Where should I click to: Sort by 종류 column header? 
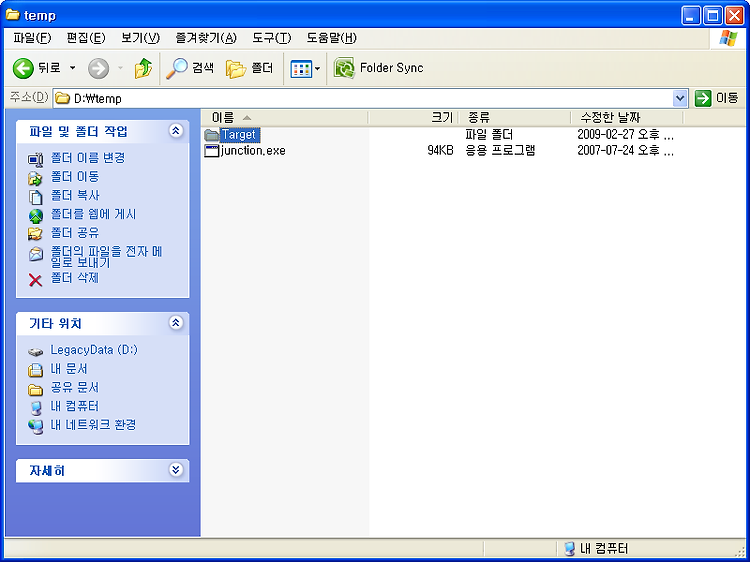(x=515, y=117)
